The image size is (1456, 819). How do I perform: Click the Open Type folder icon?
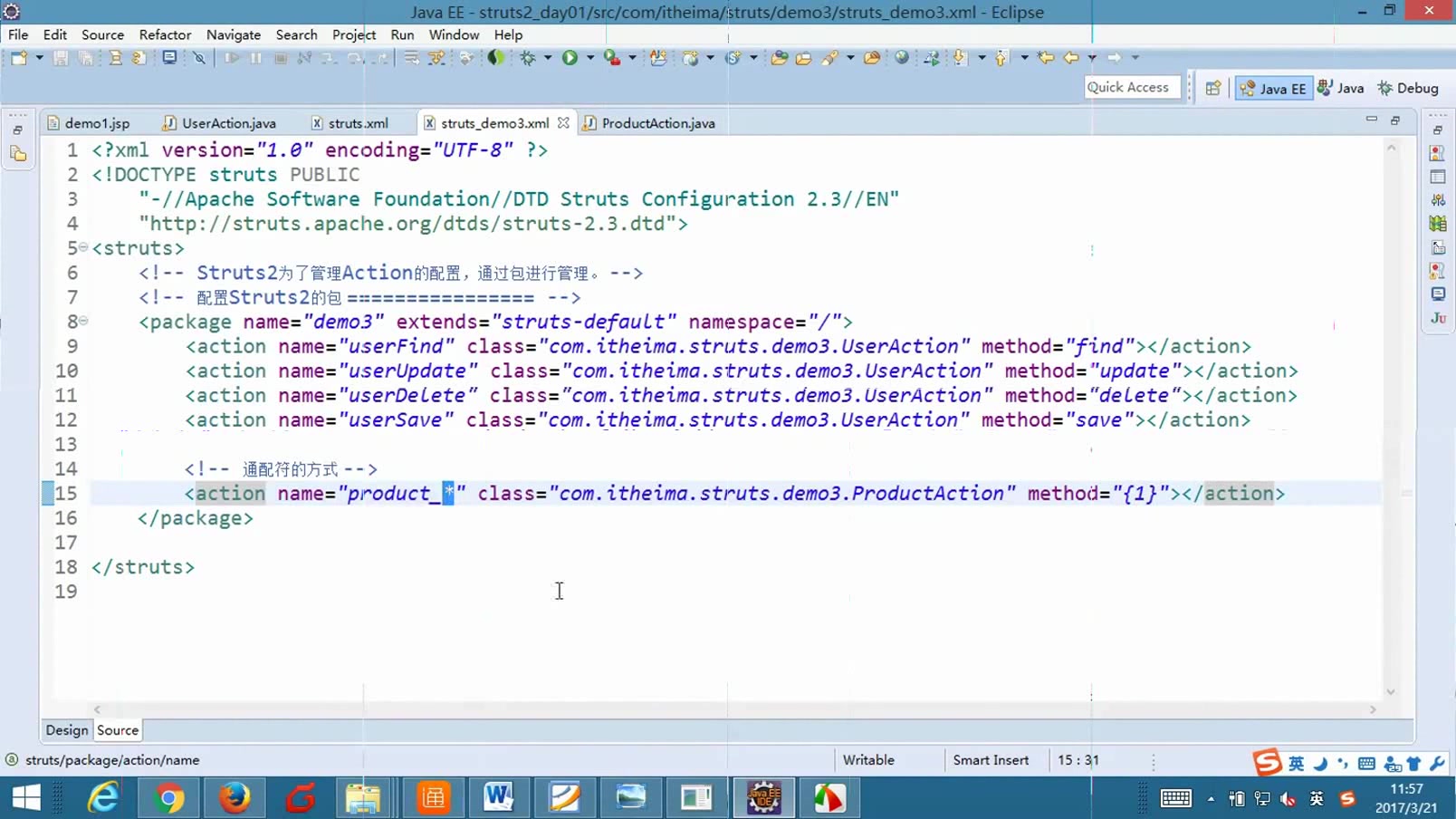coord(779,58)
